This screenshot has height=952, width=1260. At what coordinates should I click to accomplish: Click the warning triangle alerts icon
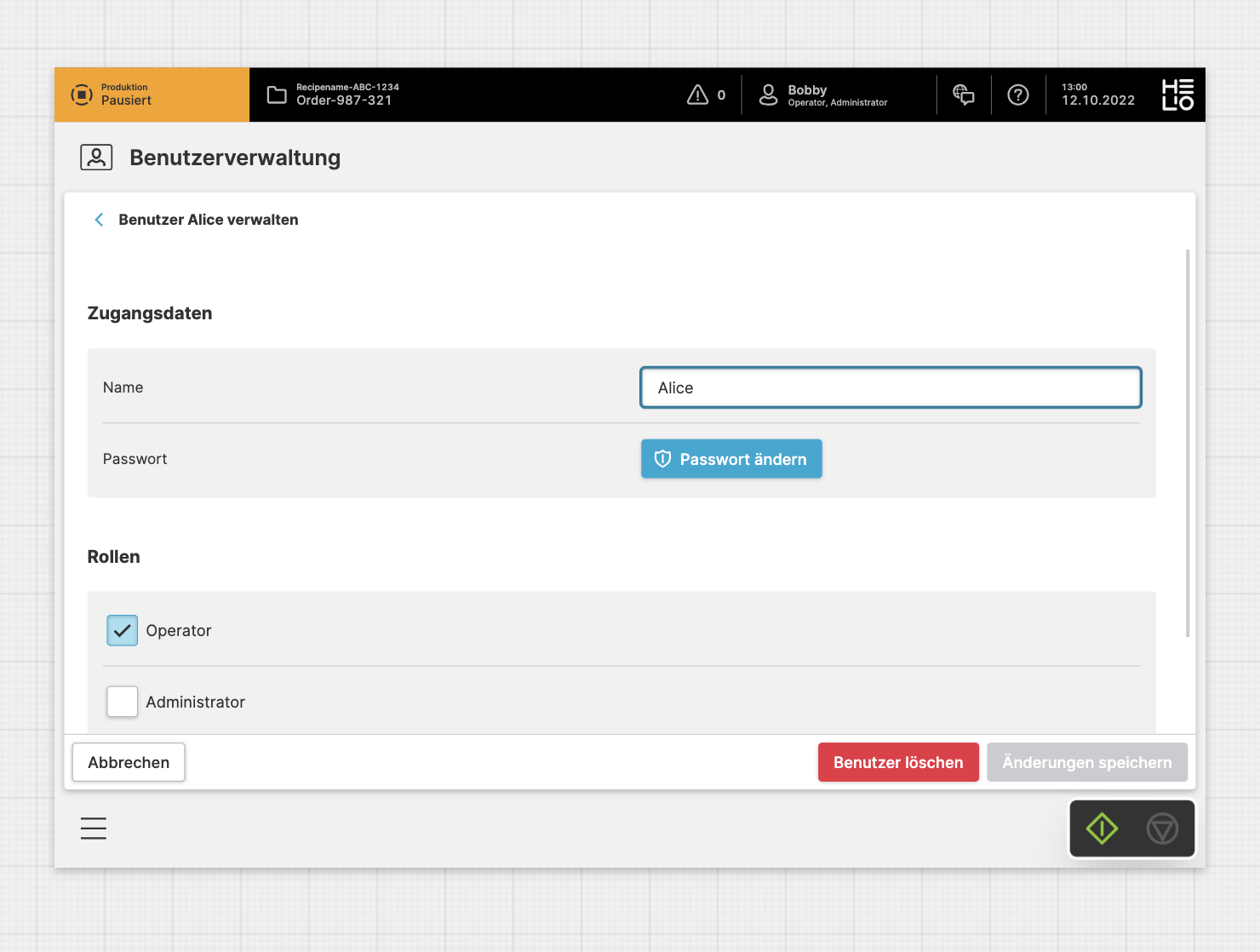pos(697,95)
